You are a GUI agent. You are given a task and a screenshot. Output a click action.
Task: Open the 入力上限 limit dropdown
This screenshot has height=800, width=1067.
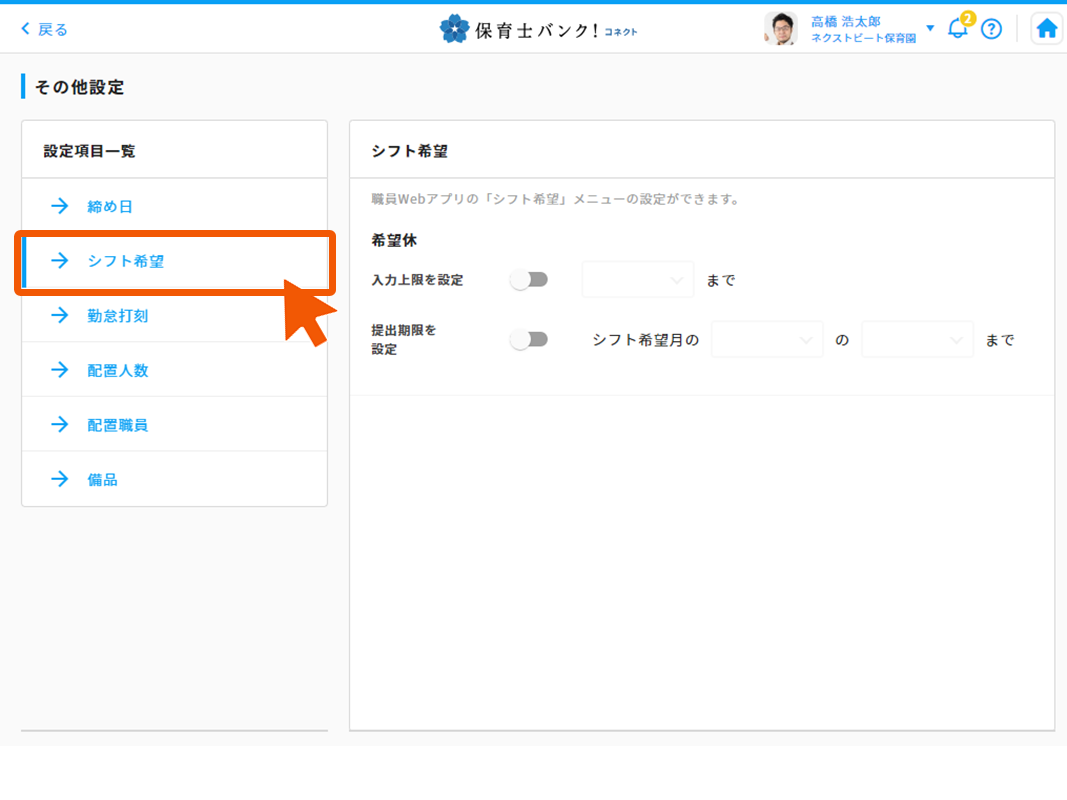point(637,281)
